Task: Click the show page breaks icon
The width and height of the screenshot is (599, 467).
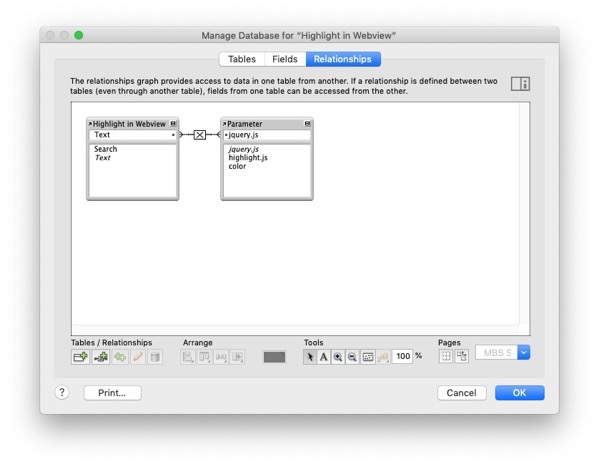Action: point(446,356)
